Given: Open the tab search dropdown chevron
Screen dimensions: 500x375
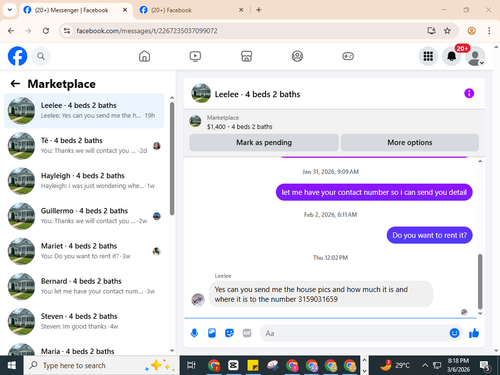Looking at the screenshot, I should click(x=10, y=10).
